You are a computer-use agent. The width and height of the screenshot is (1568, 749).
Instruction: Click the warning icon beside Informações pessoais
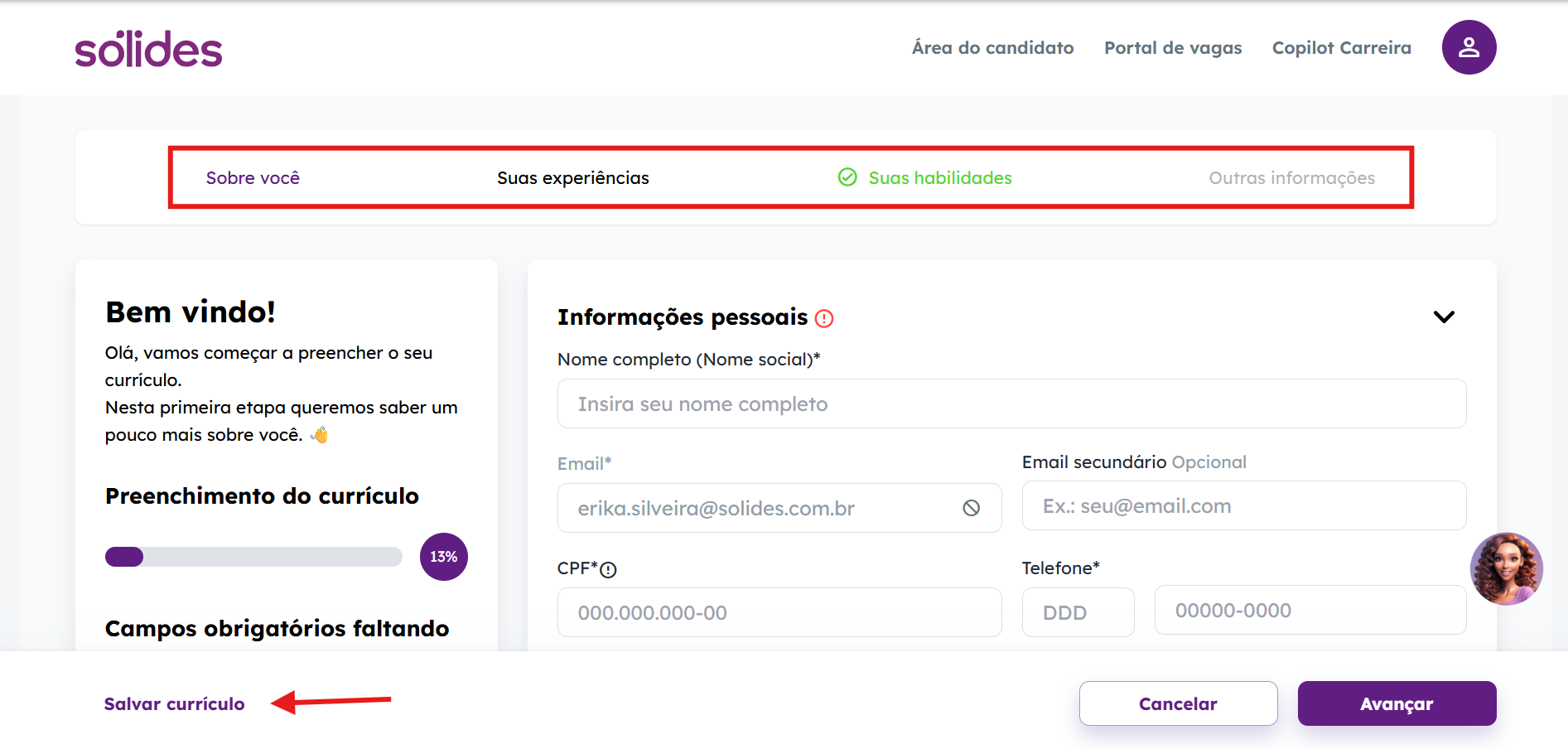[x=824, y=318]
